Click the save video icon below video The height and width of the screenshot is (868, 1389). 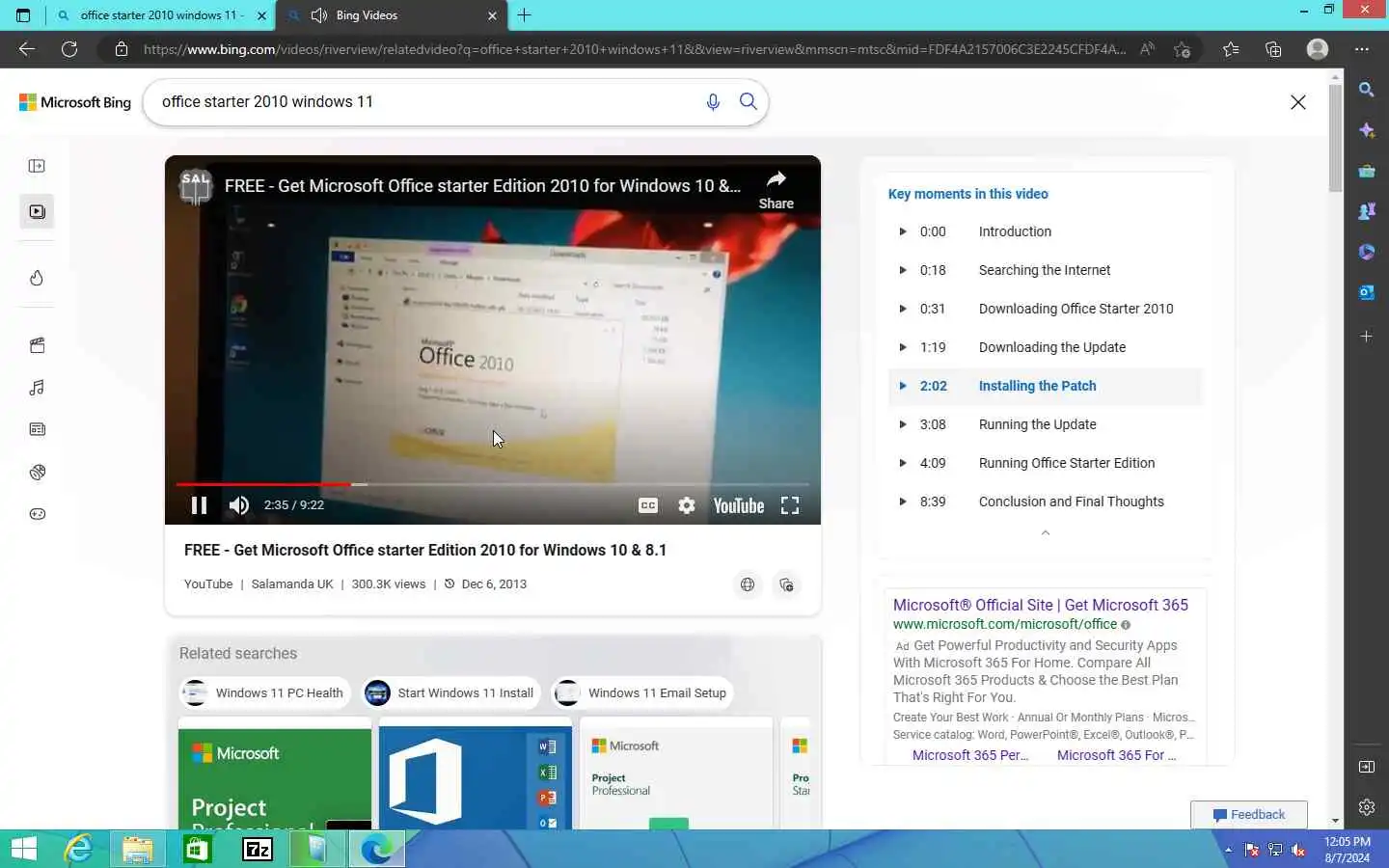(x=786, y=584)
